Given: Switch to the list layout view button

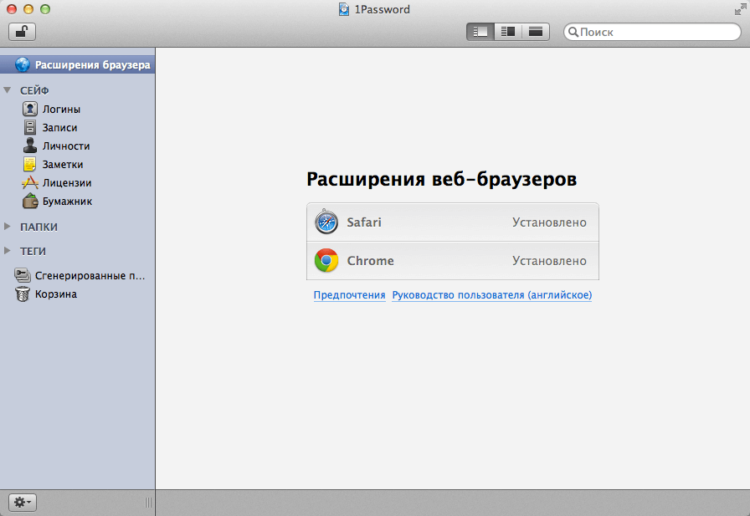Looking at the screenshot, I should point(480,32).
